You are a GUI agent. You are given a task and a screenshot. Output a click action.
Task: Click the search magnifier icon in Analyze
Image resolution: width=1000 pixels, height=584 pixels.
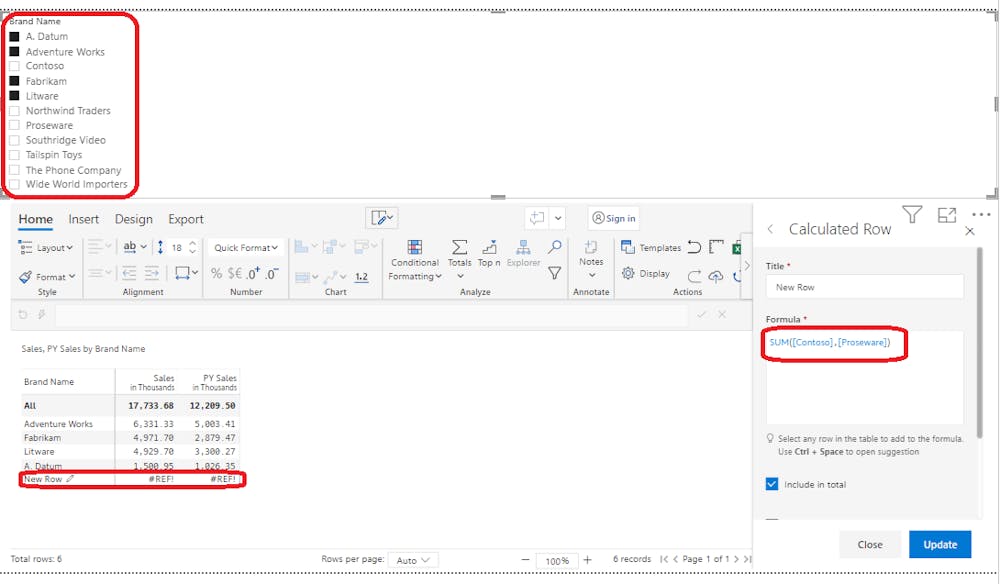click(554, 247)
